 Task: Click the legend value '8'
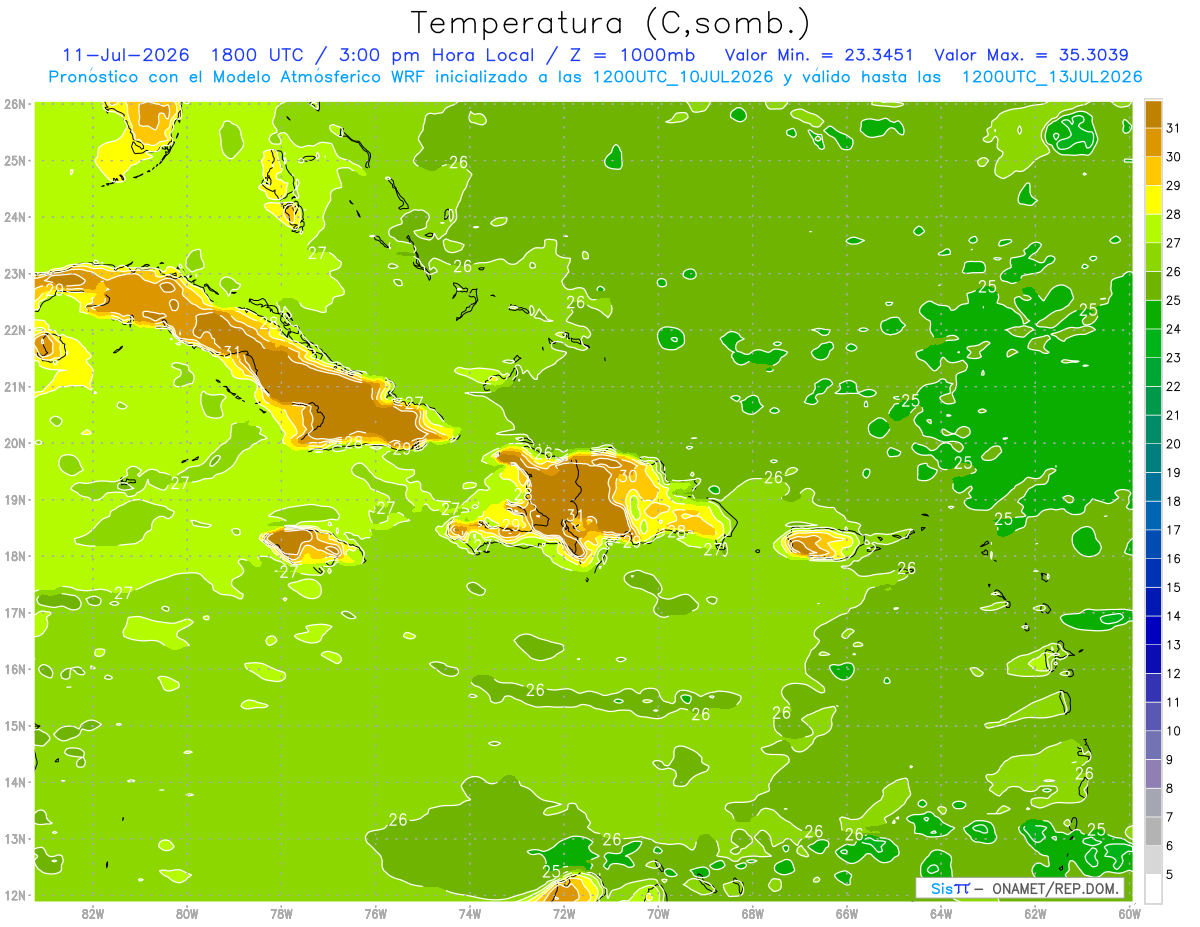click(1169, 789)
